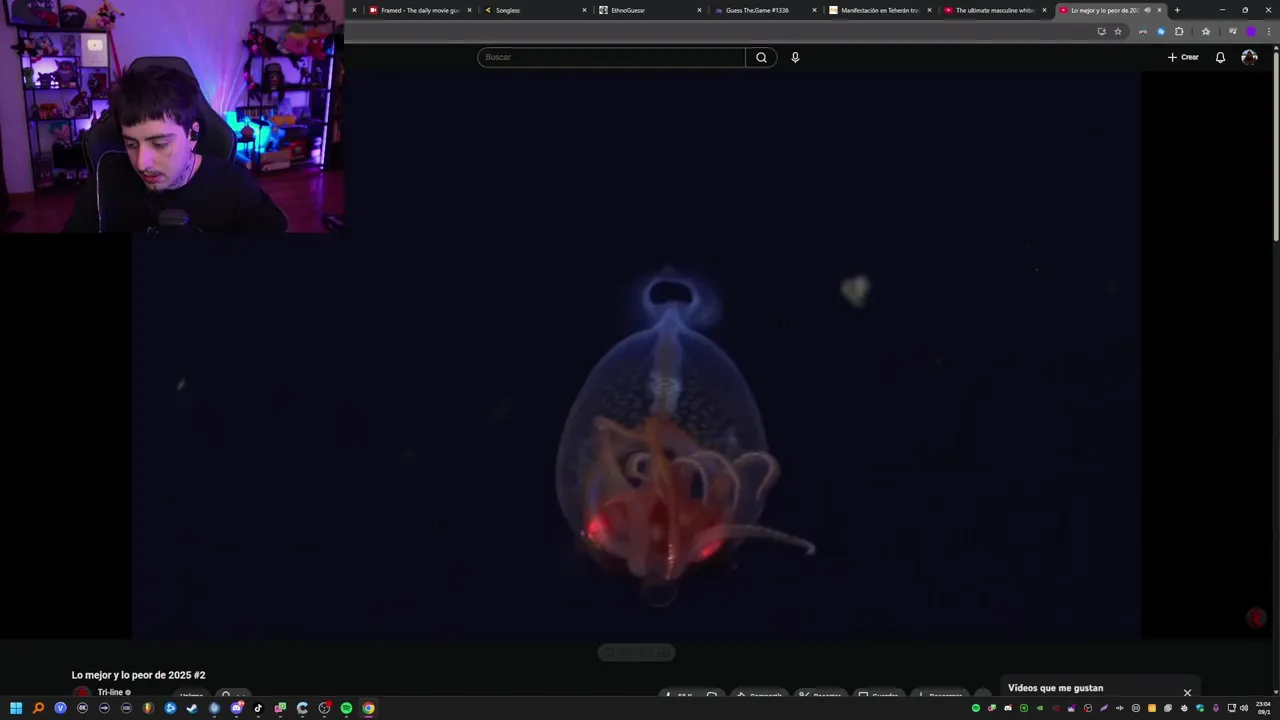Image resolution: width=1280 pixels, height=720 pixels.
Task: Open TikTok from the taskbar
Action: tap(258, 708)
